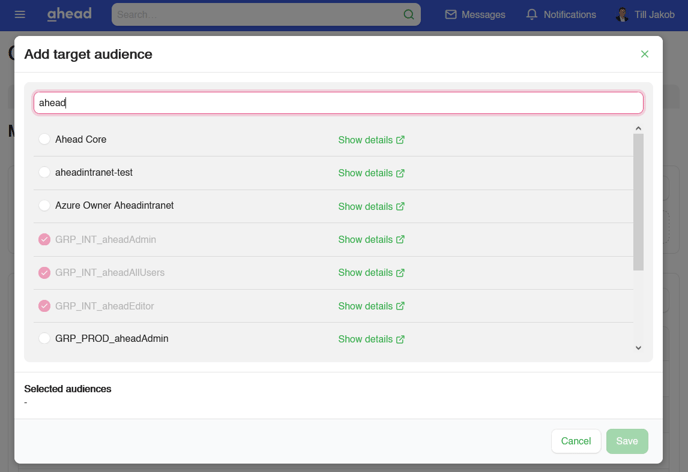
Task: Click the ahead logo
Action: [69, 14]
